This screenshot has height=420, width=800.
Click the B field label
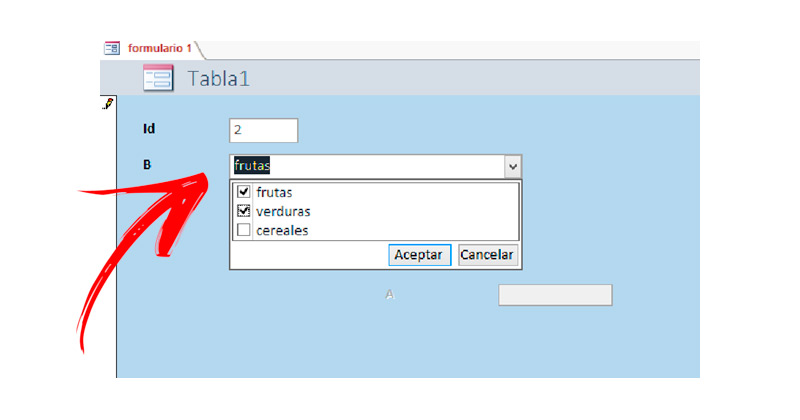(x=147, y=165)
